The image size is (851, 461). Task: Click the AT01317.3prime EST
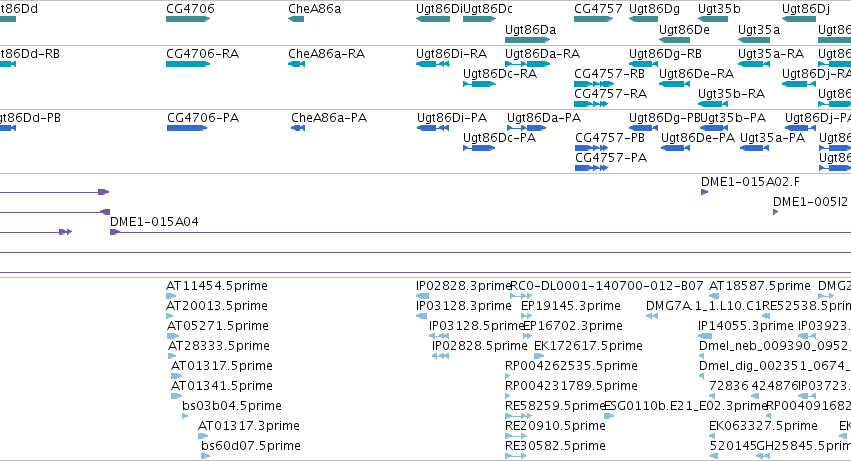click(x=203, y=436)
